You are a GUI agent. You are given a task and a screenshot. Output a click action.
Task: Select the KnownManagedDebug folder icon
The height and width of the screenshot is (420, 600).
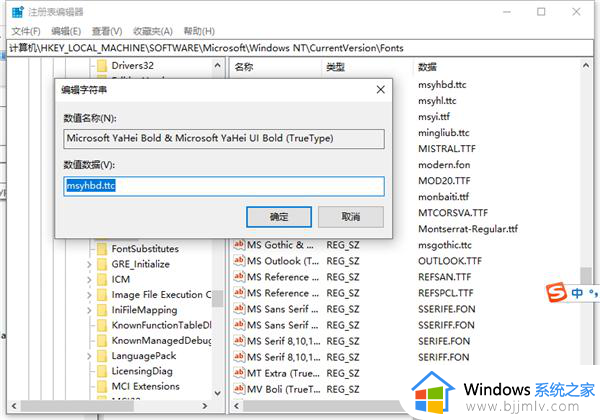click(x=102, y=341)
